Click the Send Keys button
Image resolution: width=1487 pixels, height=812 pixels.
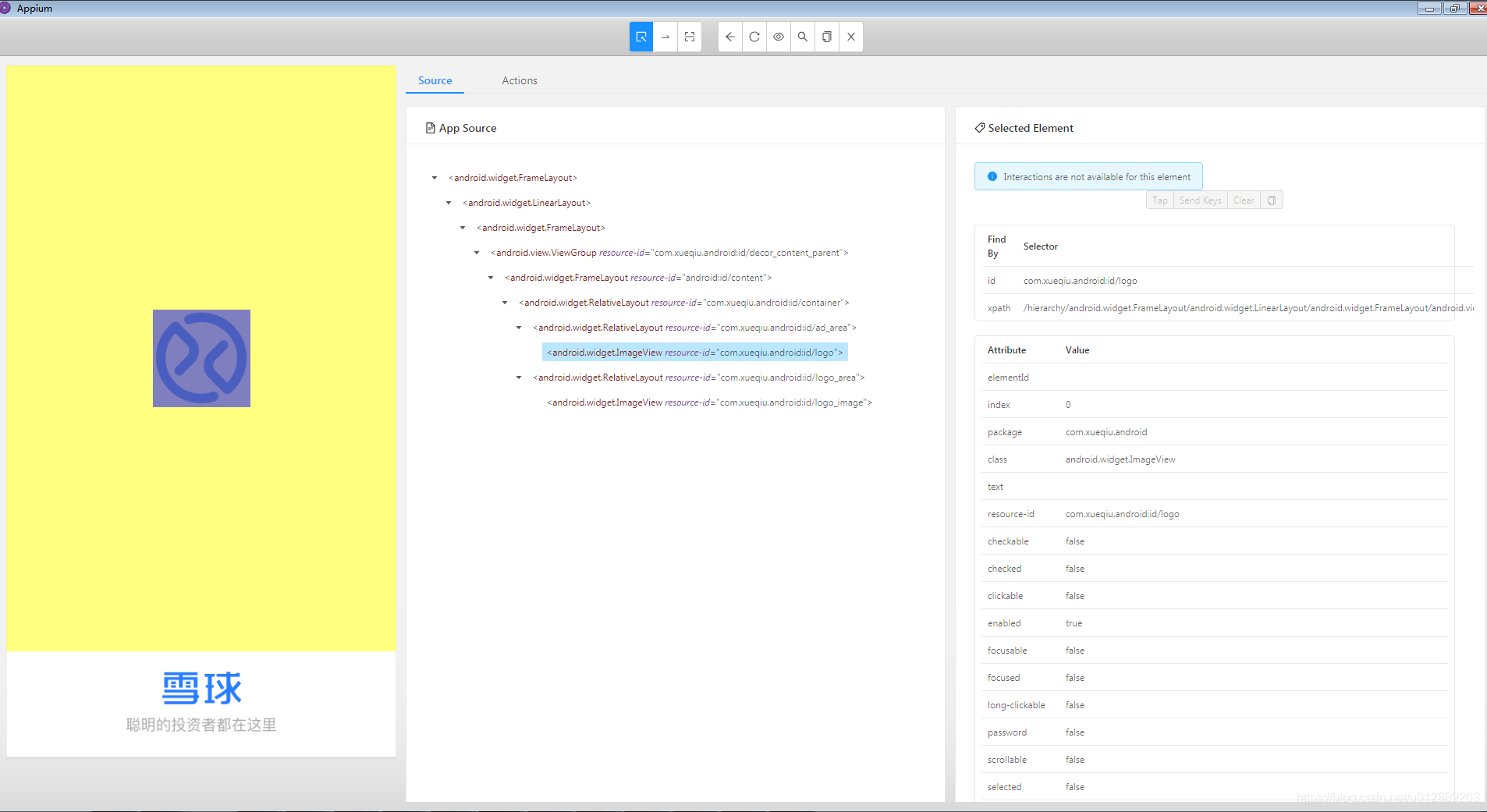pyautogui.click(x=1200, y=200)
